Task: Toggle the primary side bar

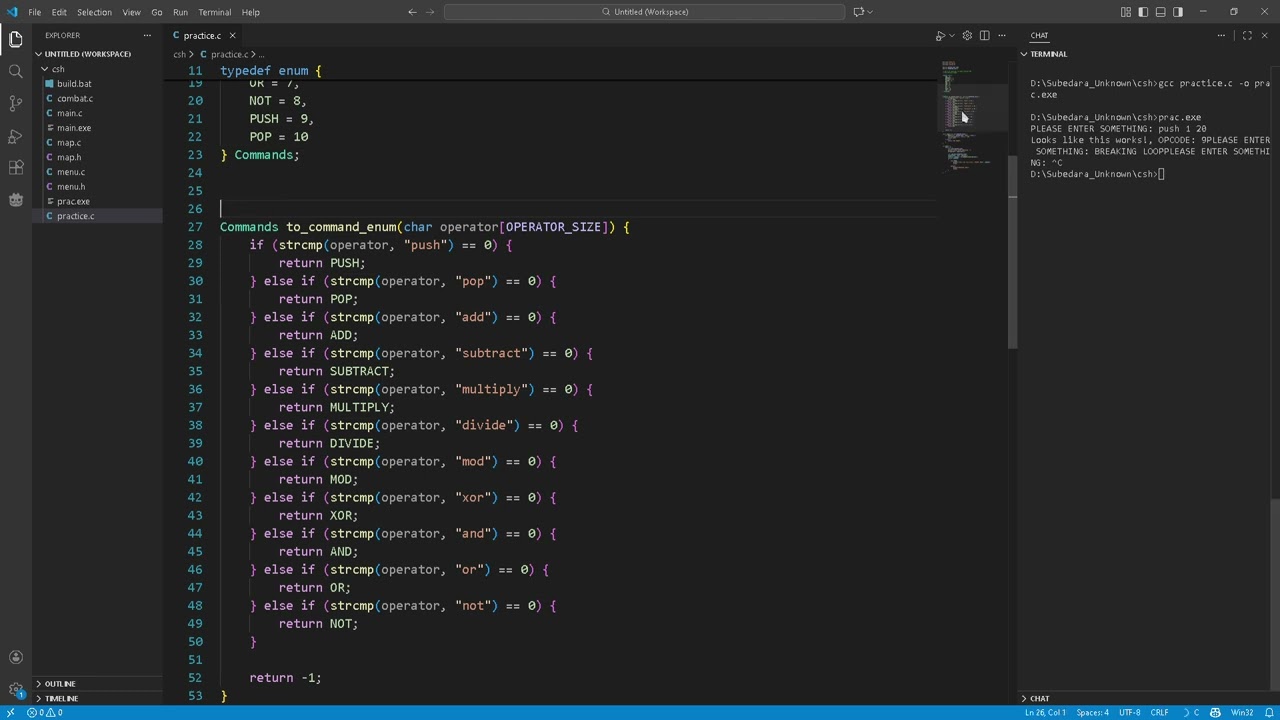Action: (1143, 12)
